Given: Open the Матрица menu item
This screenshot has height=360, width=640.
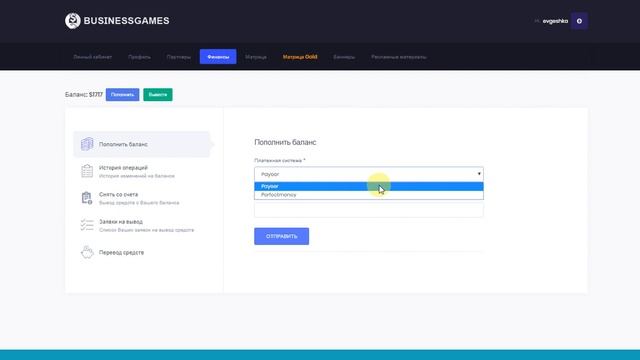Looking at the screenshot, I should pos(256,57).
